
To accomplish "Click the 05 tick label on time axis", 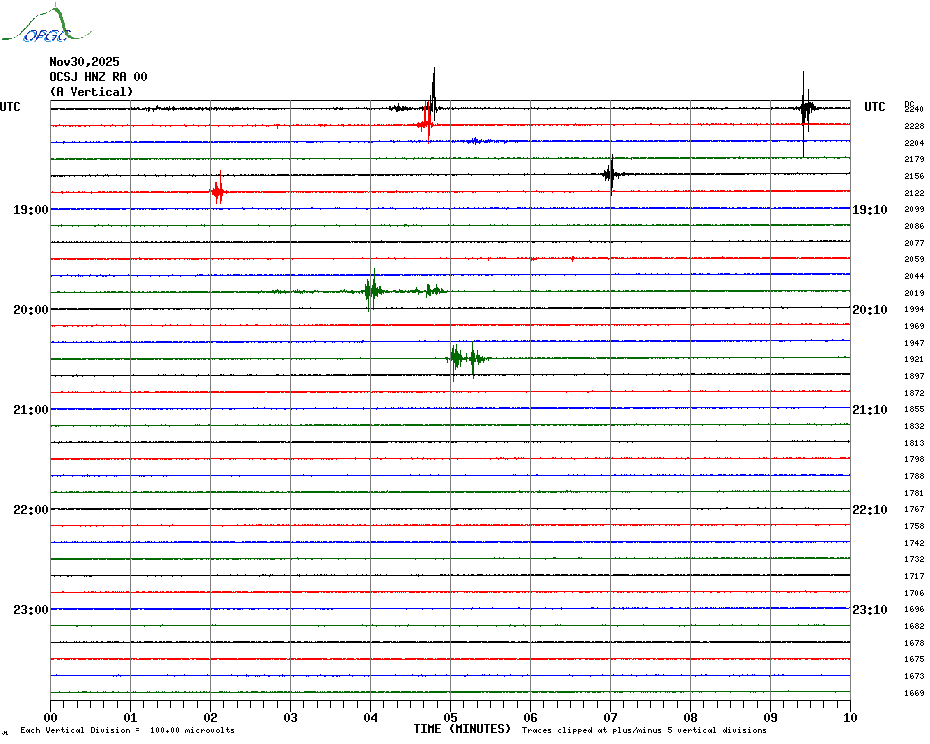I will 450,717.
